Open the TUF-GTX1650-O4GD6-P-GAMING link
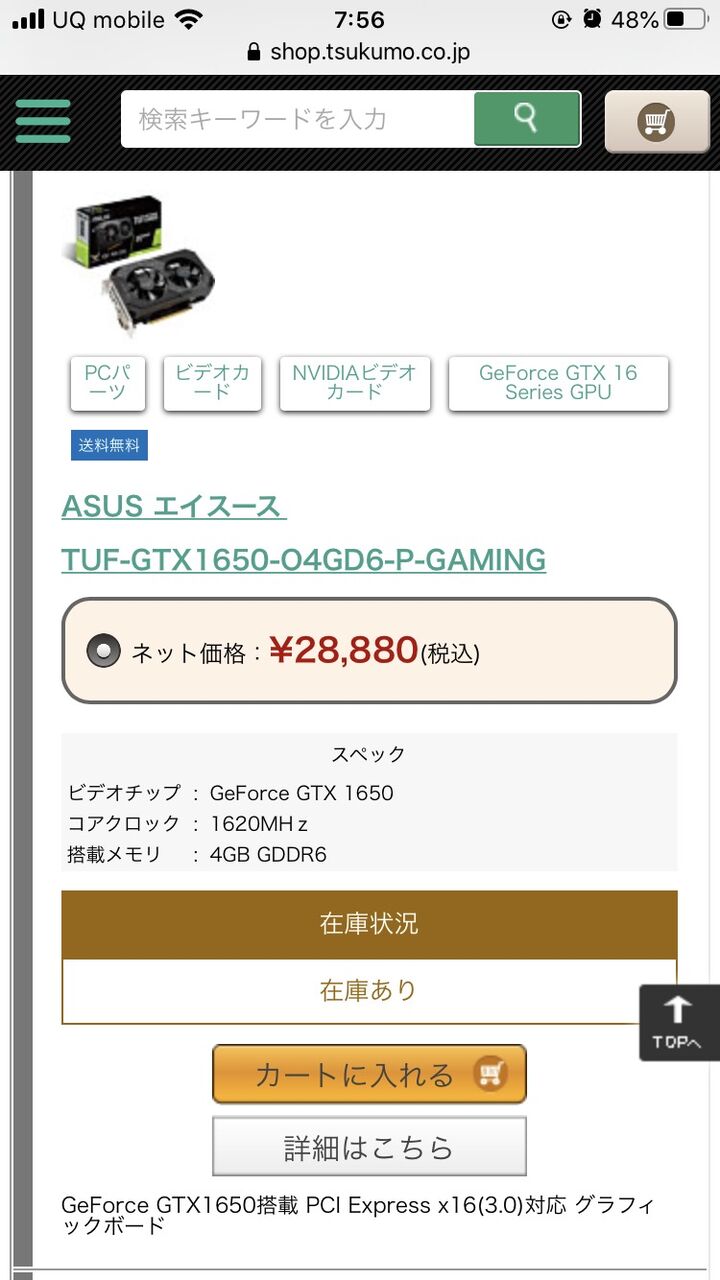Screen dimensions: 720x1280 304,560
